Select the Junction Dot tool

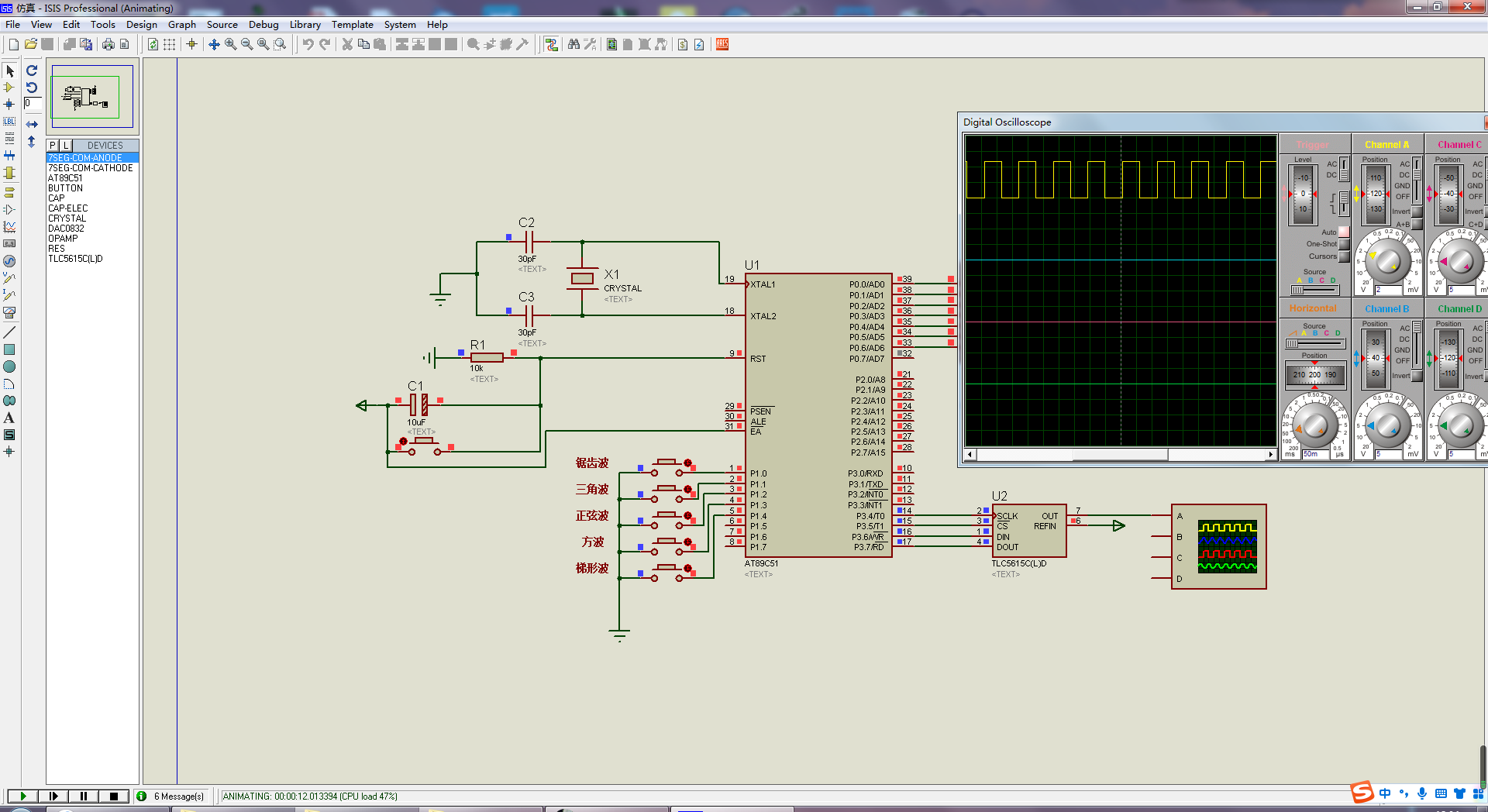pyautogui.click(x=9, y=104)
